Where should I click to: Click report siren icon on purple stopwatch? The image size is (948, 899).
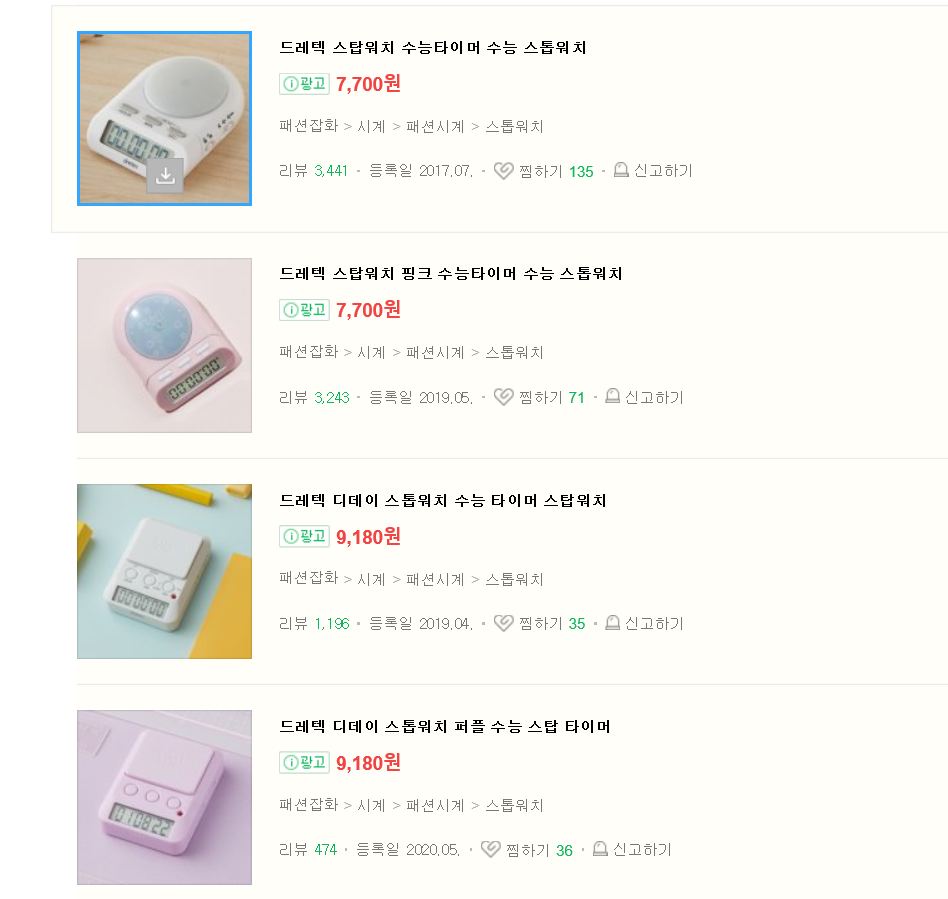[601, 849]
